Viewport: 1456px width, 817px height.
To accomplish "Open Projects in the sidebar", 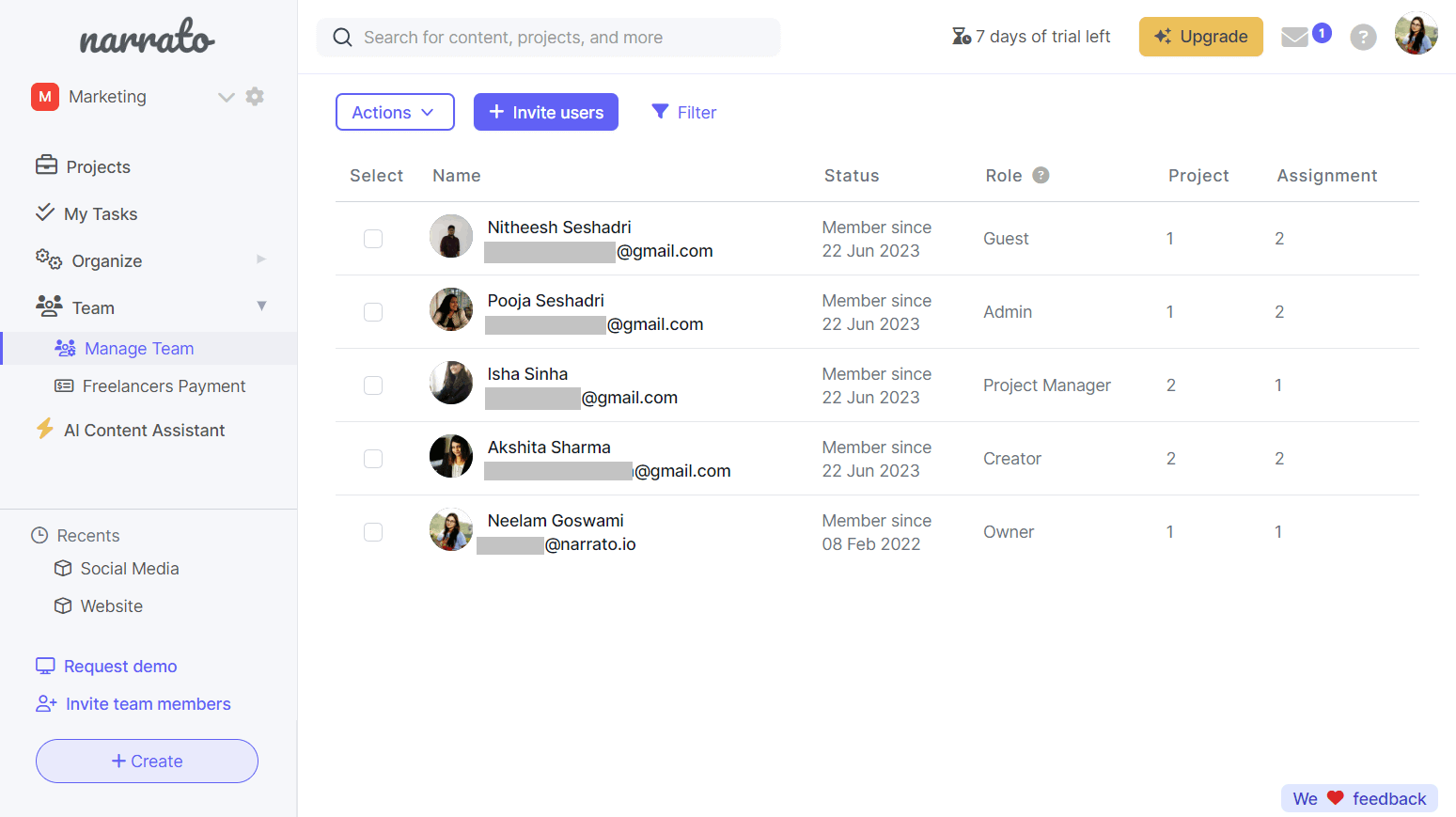I will coord(98,166).
